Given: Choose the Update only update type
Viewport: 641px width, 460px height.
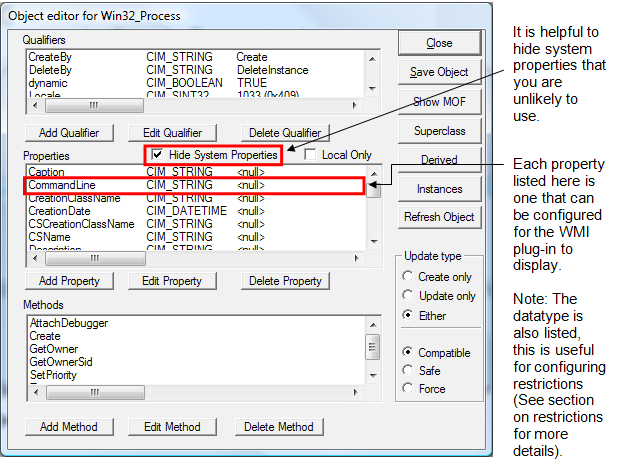Looking at the screenshot, I should [x=407, y=296].
